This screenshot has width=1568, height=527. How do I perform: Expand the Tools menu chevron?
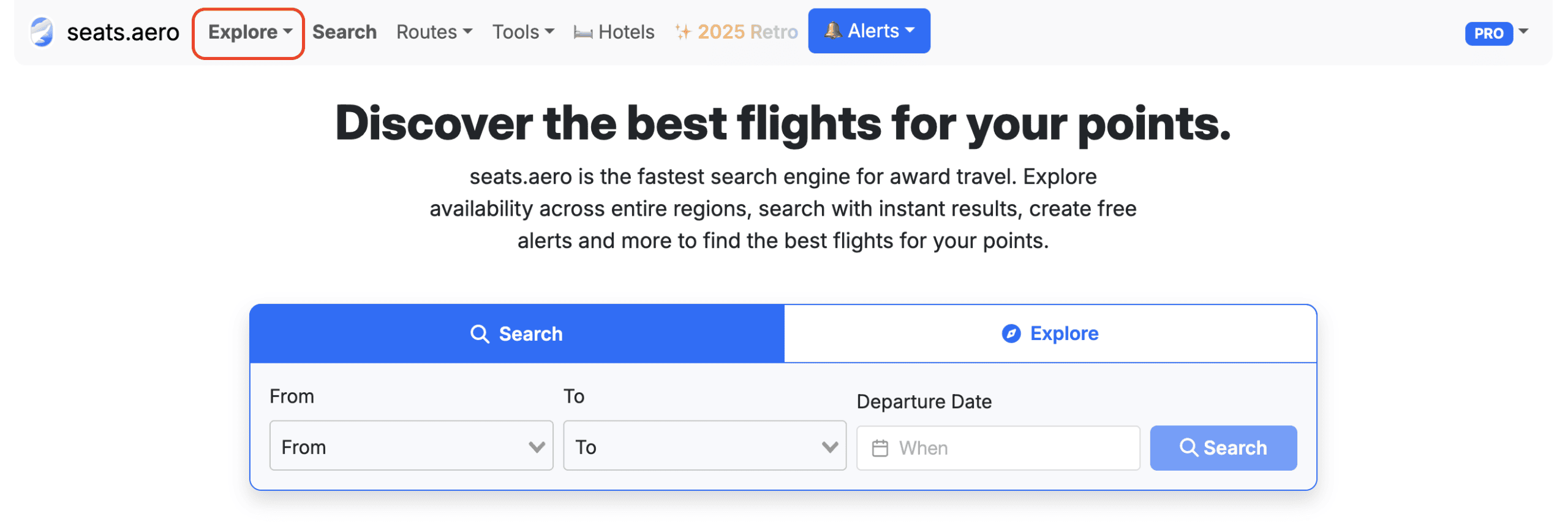click(x=549, y=32)
